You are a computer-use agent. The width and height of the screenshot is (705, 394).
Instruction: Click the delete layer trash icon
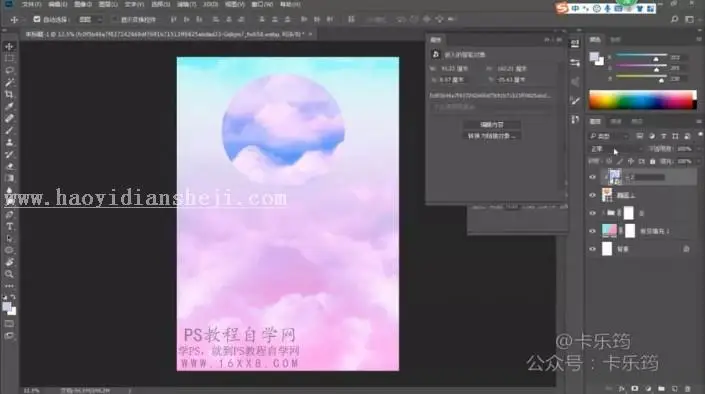click(687, 389)
